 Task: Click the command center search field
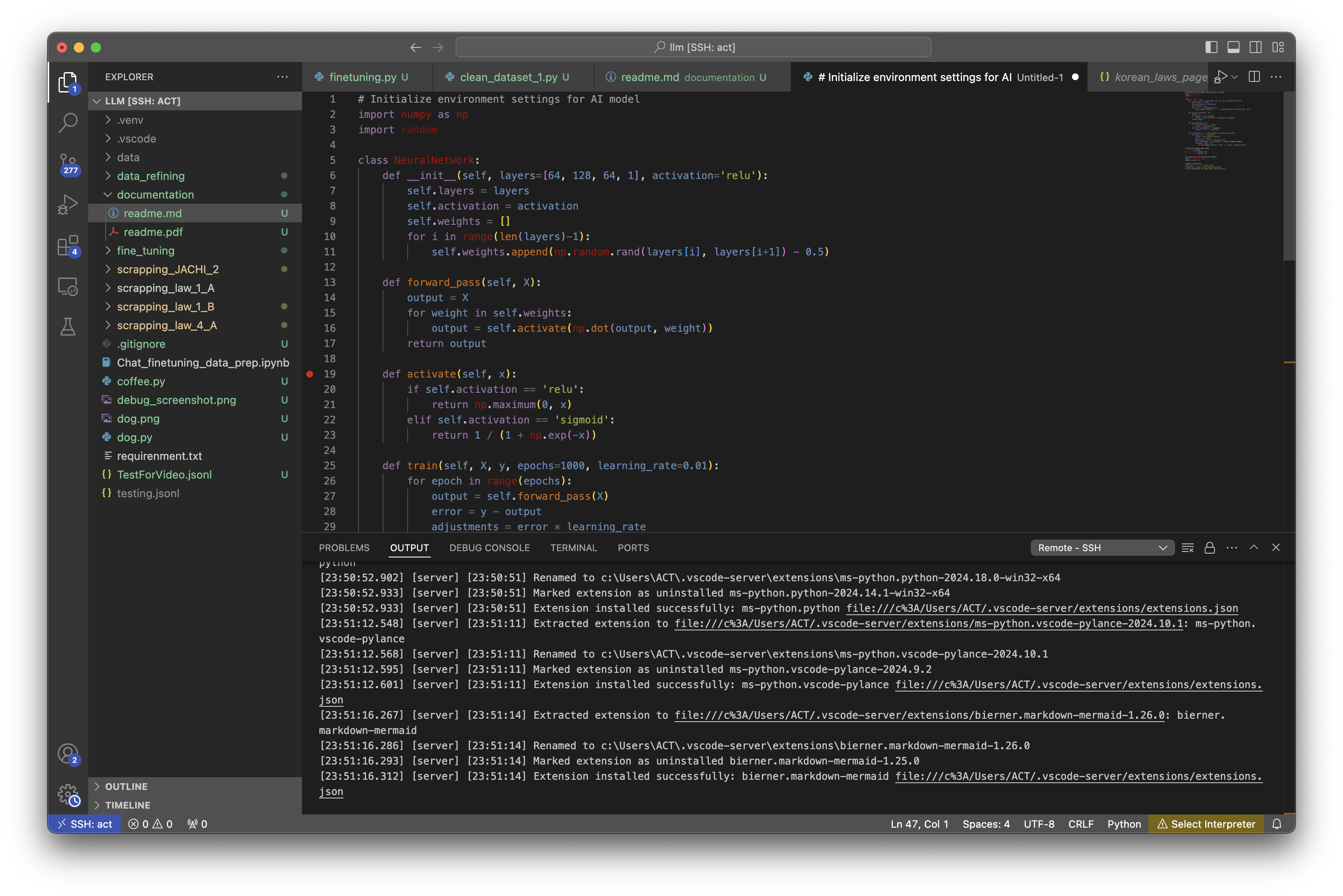[x=693, y=48]
